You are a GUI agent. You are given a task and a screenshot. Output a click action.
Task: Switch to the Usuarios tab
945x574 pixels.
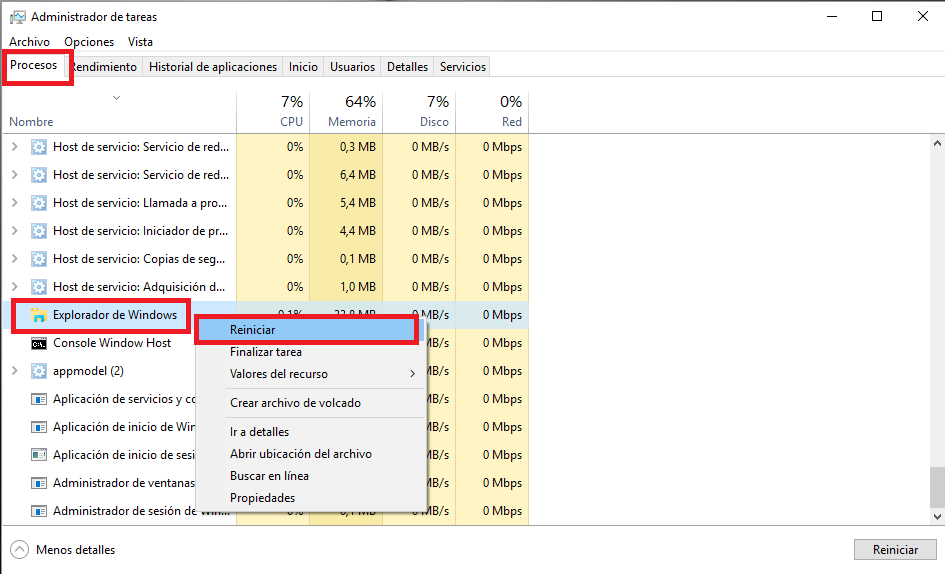[353, 67]
